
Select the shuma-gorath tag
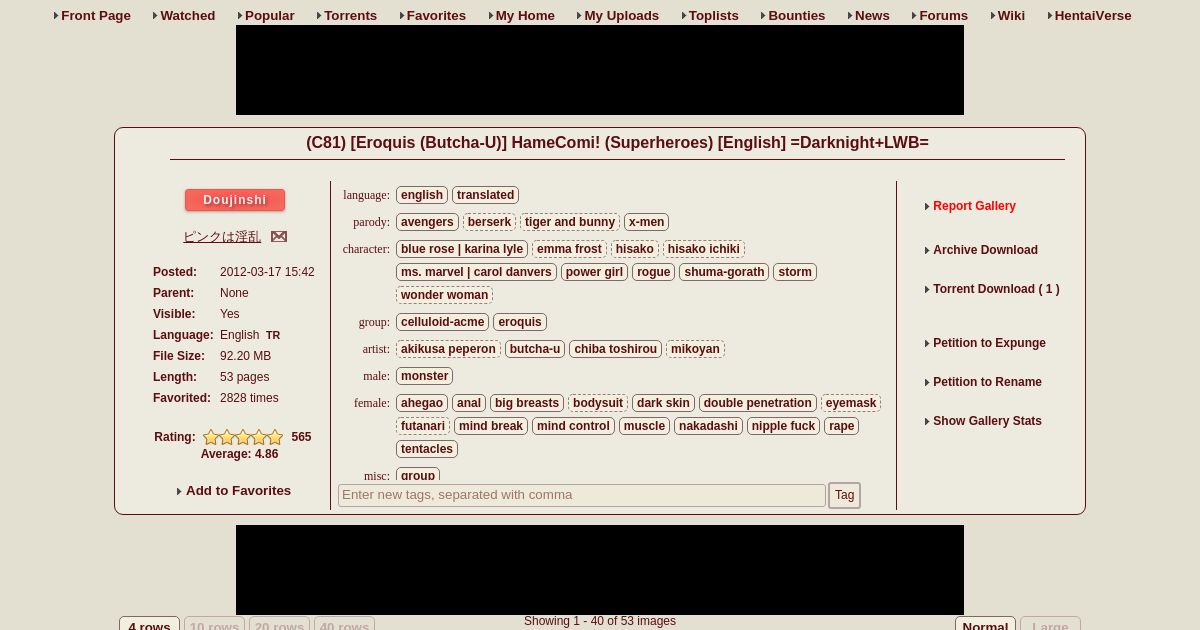point(724,272)
